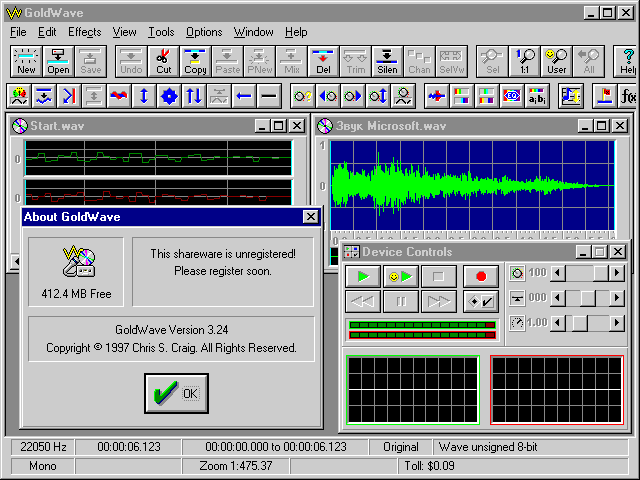This screenshot has height=480, width=640.
Task: Apply the Echo effect icon
Action: point(69,96)
